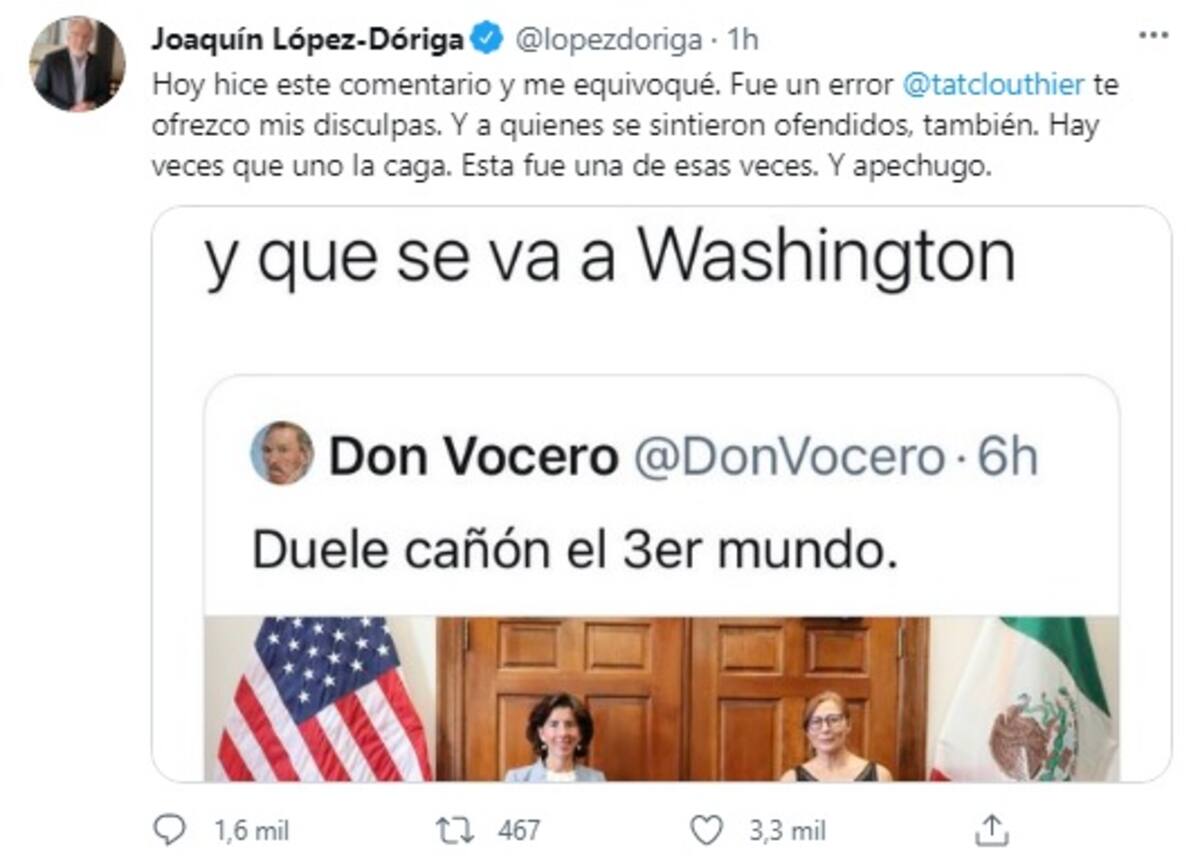Retweet this post using the retweet icon

click(x=455, y=829)
